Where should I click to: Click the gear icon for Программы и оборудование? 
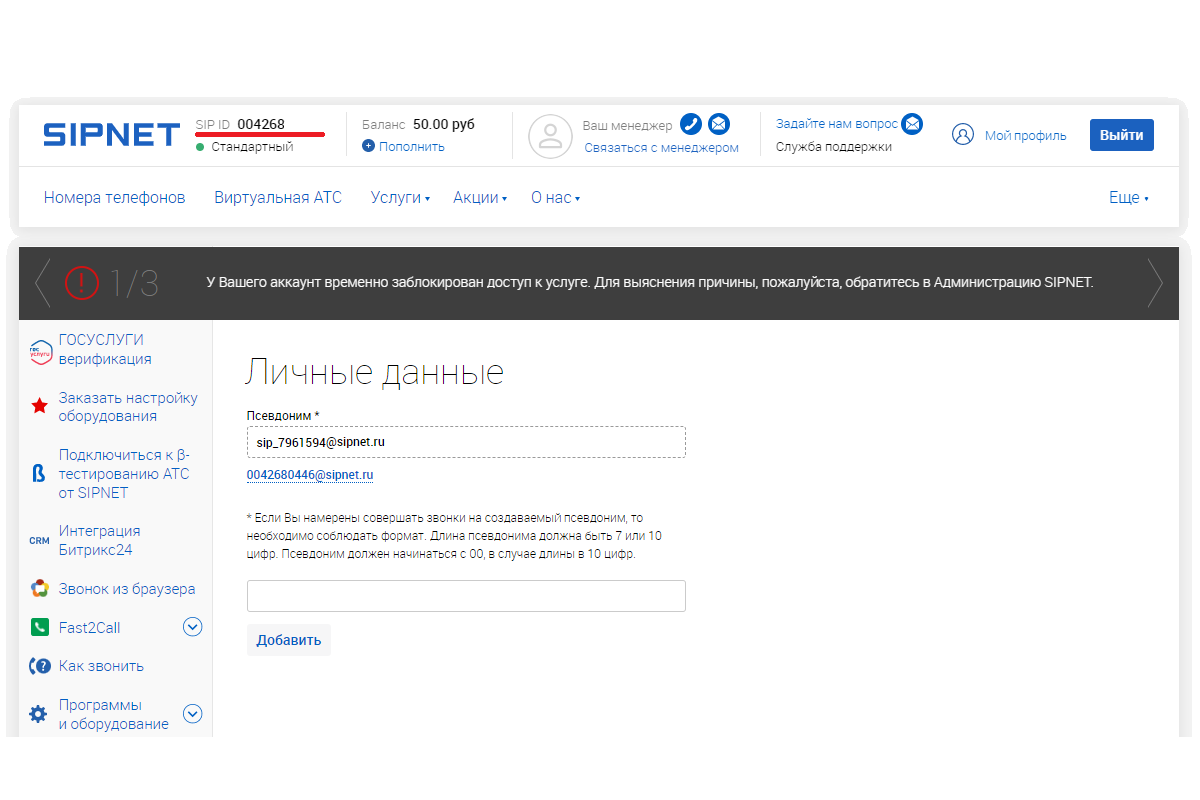tap(38, 714)
